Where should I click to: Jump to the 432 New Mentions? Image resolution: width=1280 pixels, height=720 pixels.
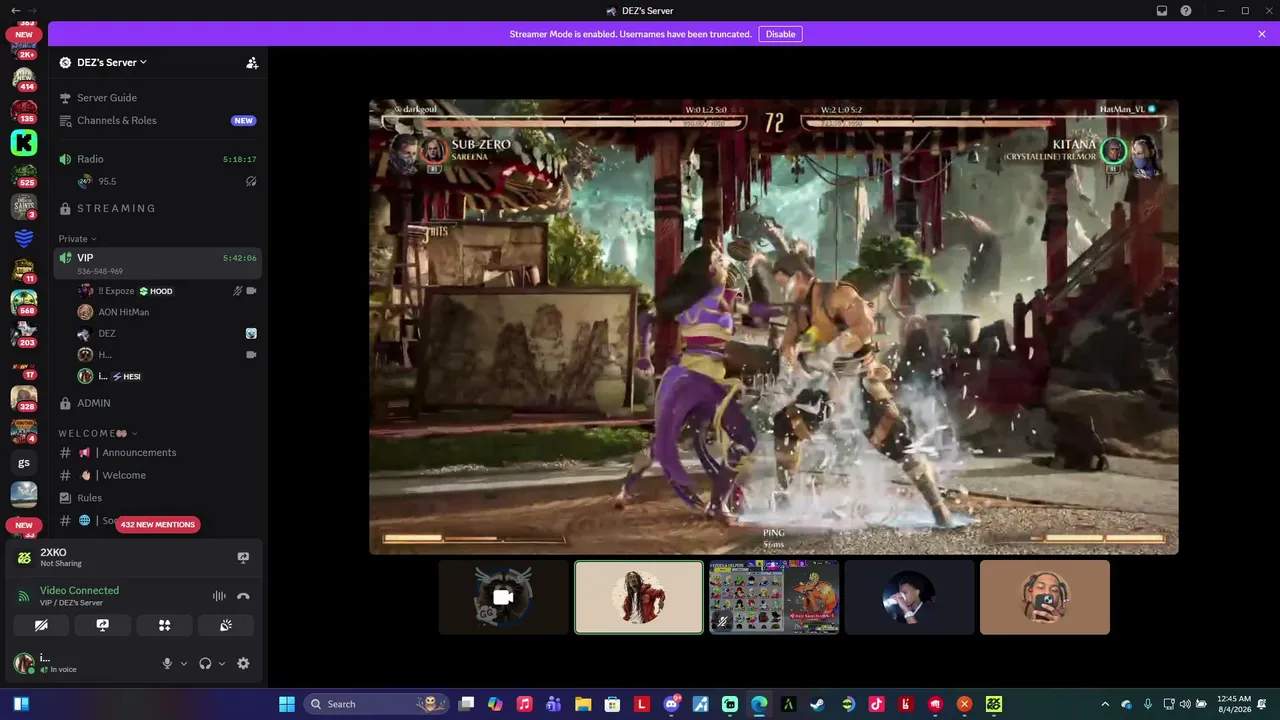pos(158,524)
